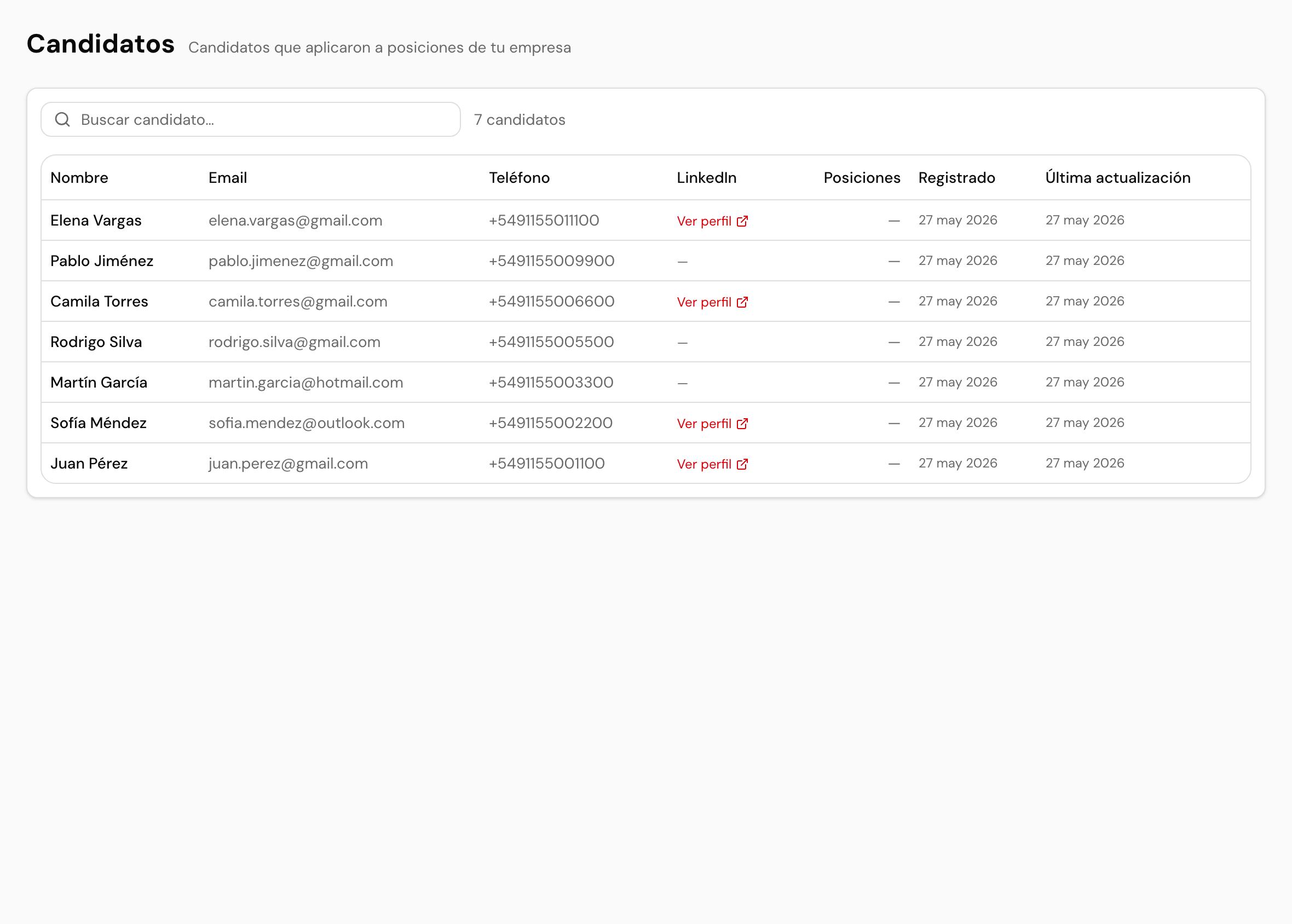1292x924 pixels.
Task: Click Registrado date in Elena Vargas row
Action: point(958,220)
